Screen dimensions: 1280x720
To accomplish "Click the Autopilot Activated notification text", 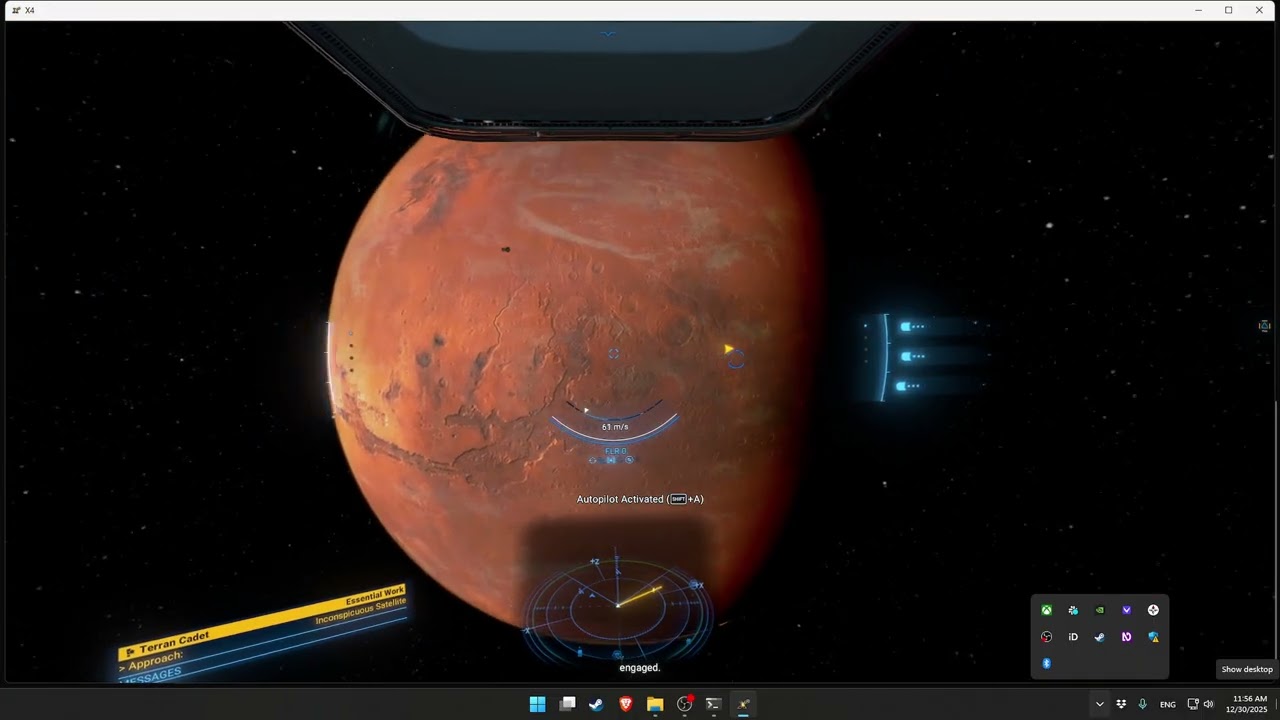I will click(x=640, y=499).
